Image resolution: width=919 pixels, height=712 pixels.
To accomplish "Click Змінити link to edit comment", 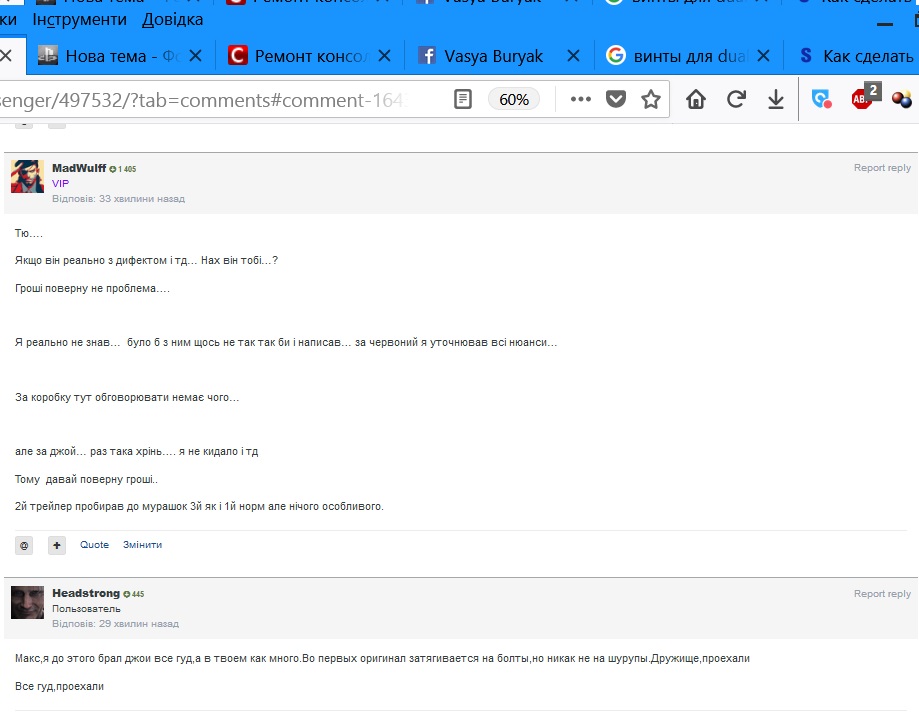I will 142,545.
